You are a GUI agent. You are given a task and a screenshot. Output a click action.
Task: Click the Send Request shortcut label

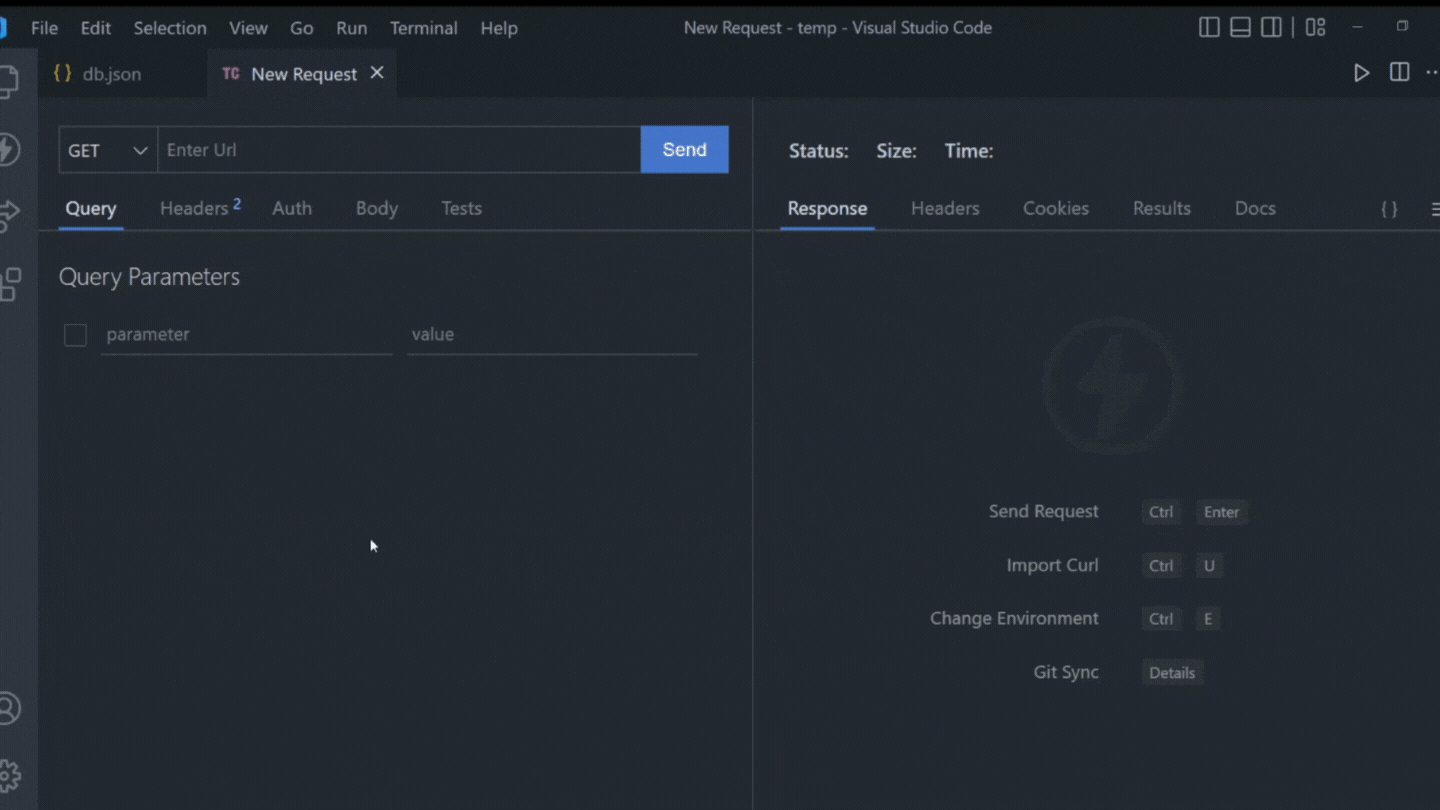(1044, 511)
